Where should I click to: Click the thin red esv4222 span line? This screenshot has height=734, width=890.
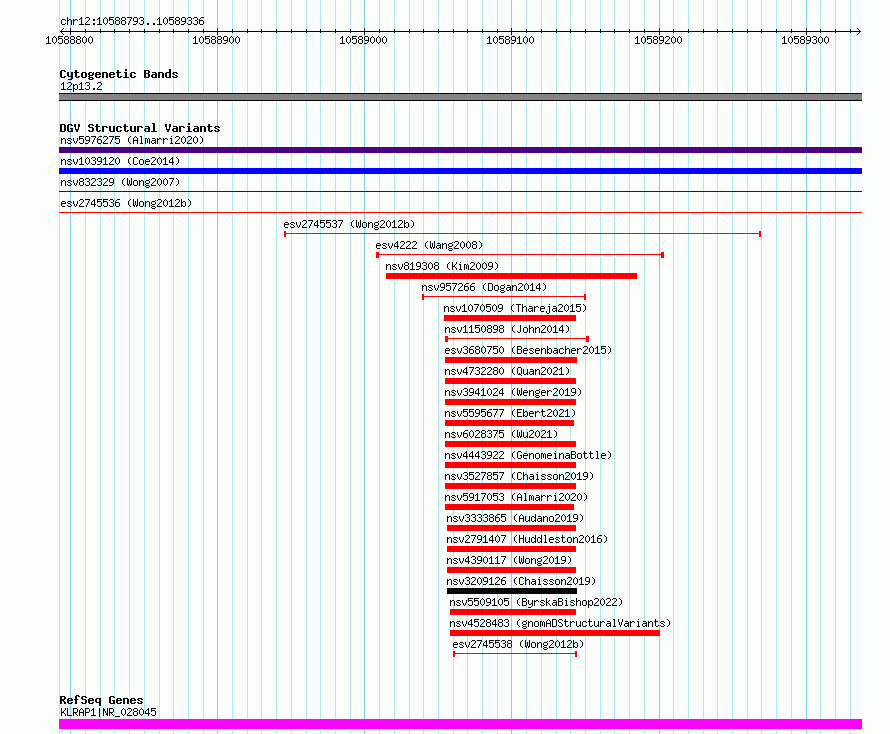coord(520,255)
